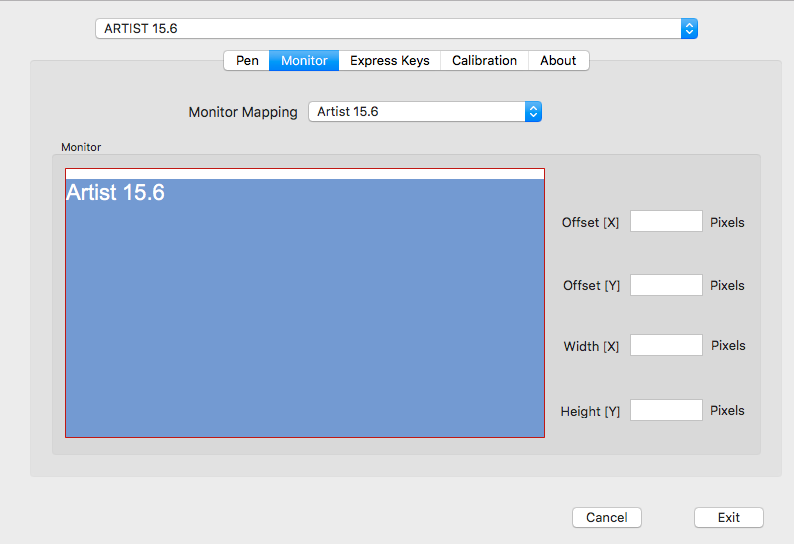This screenshot has width=794, height=544.
Task: Click the Monitor group heading text
Action: point(81,147)
